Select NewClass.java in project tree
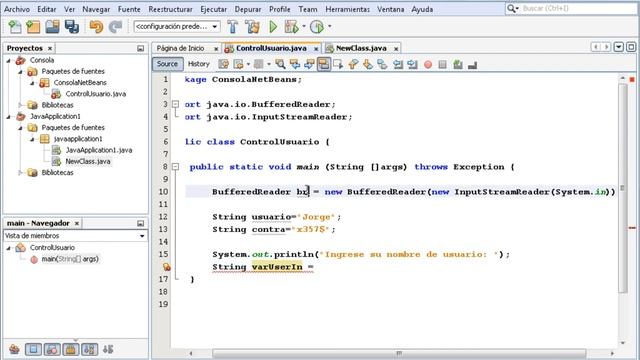Screen dimensions: 640x360 point(88,161)
